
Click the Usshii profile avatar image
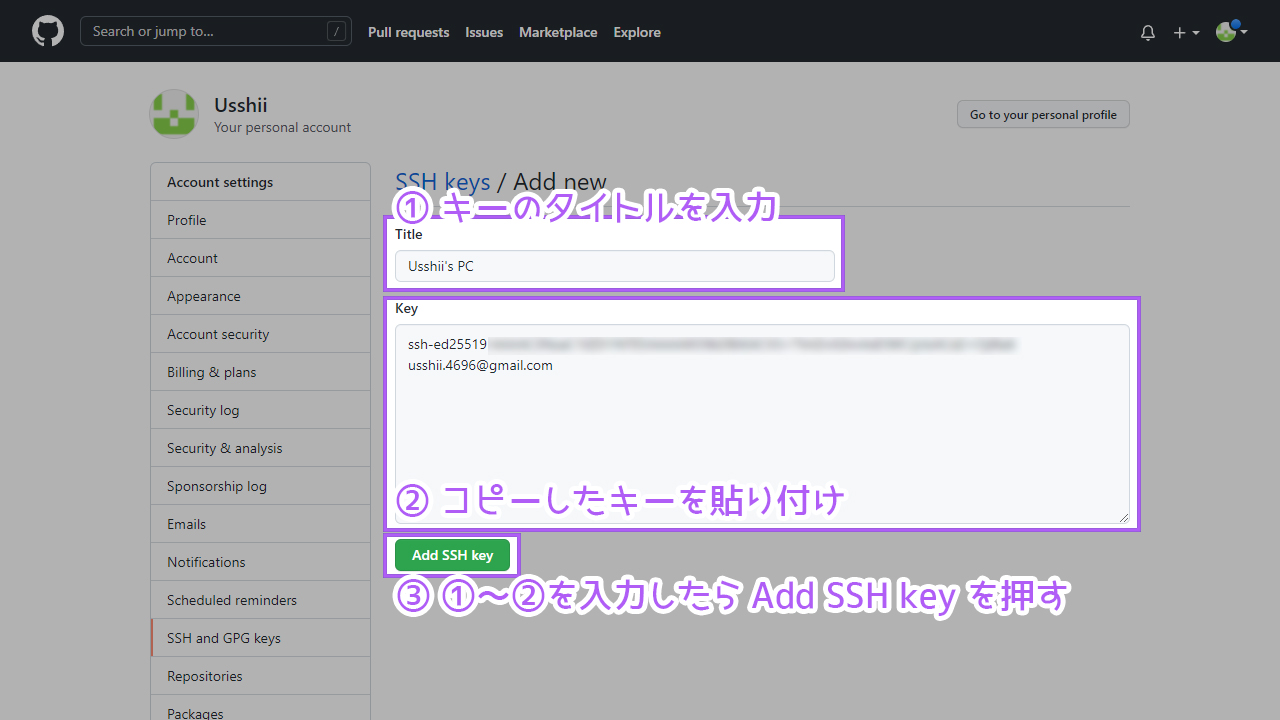pyautogui.click(x=174, y=114)
